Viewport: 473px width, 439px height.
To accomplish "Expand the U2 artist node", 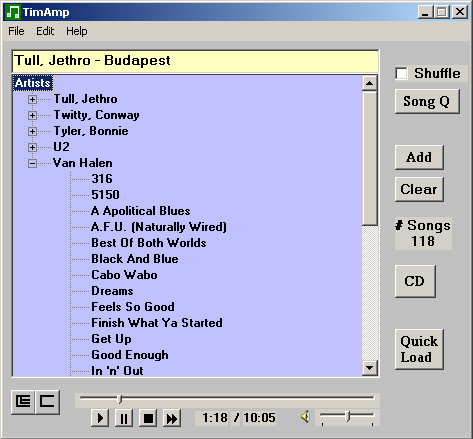I will point(32,147).
